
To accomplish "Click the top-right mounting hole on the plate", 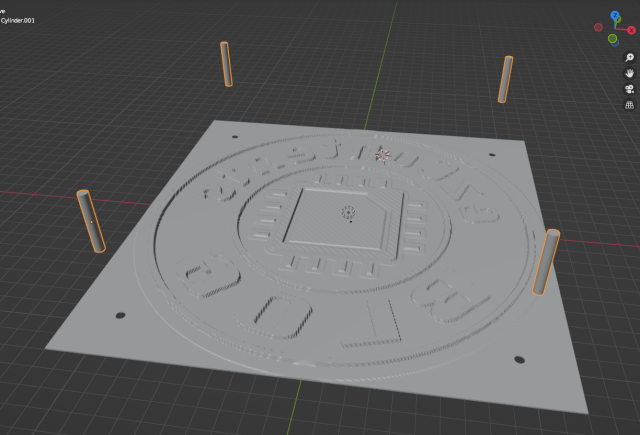I will 492,155.
